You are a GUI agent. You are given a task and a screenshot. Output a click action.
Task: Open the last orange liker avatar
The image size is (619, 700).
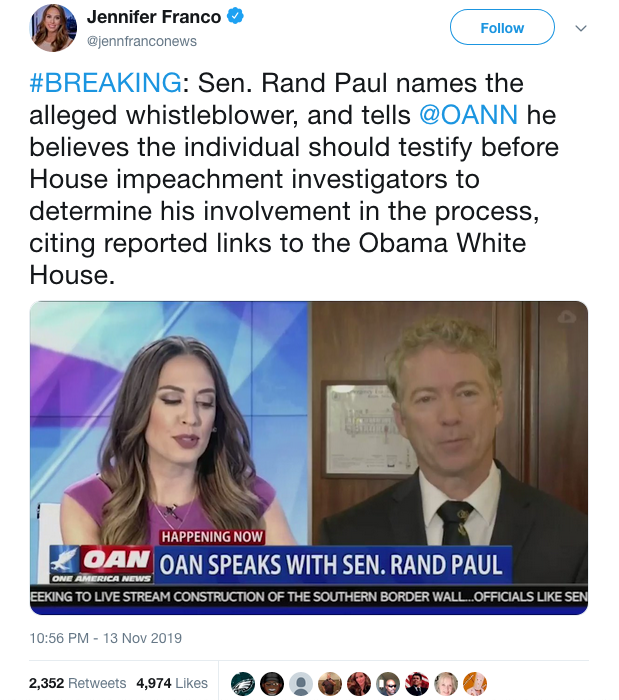click(475, 683)
